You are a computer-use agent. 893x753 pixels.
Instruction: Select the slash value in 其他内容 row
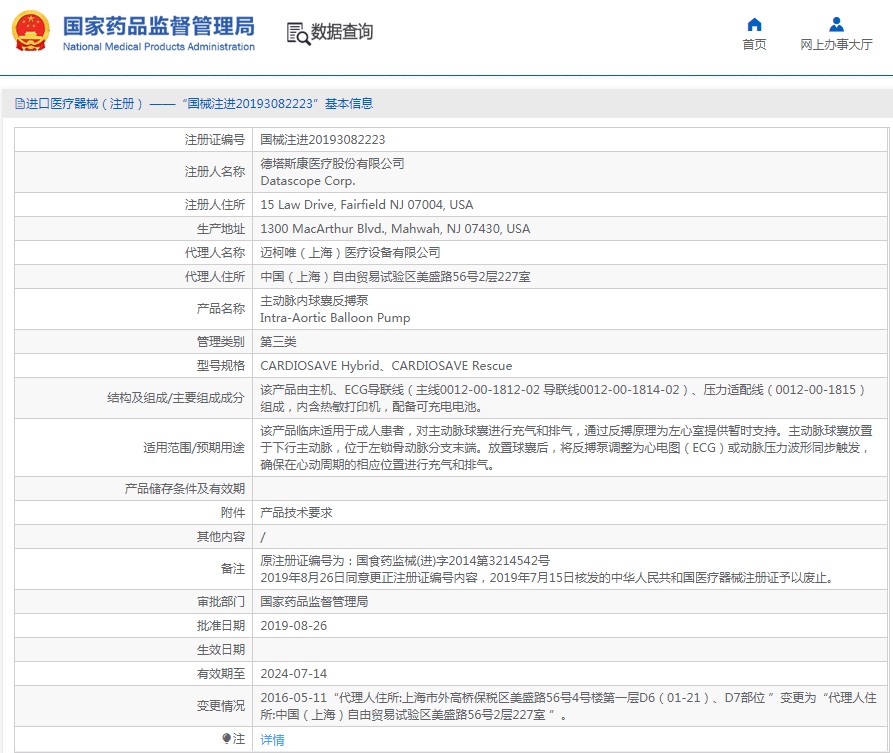point(263,537)
